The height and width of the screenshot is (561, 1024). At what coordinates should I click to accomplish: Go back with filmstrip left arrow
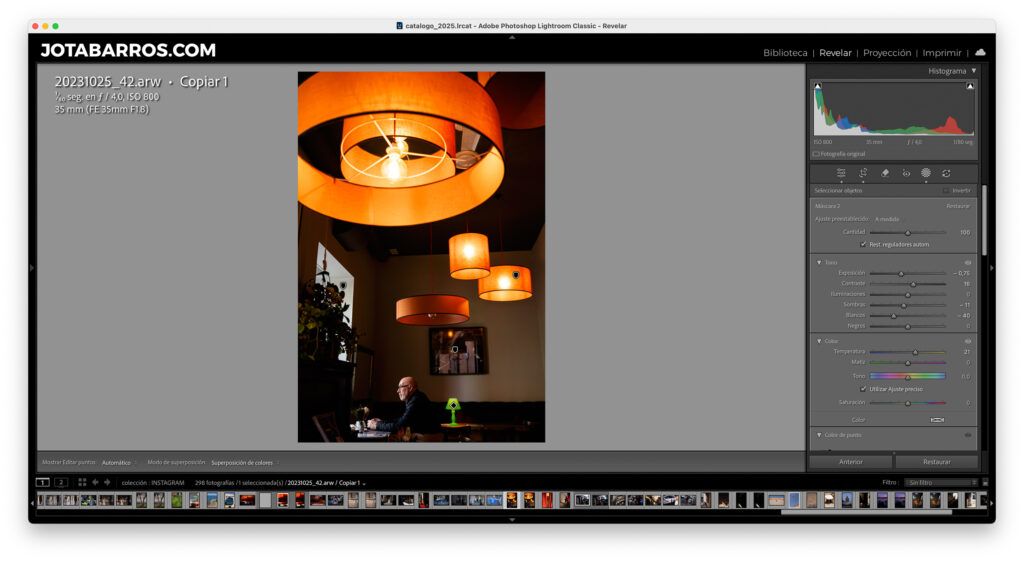[x=95, y=483]
